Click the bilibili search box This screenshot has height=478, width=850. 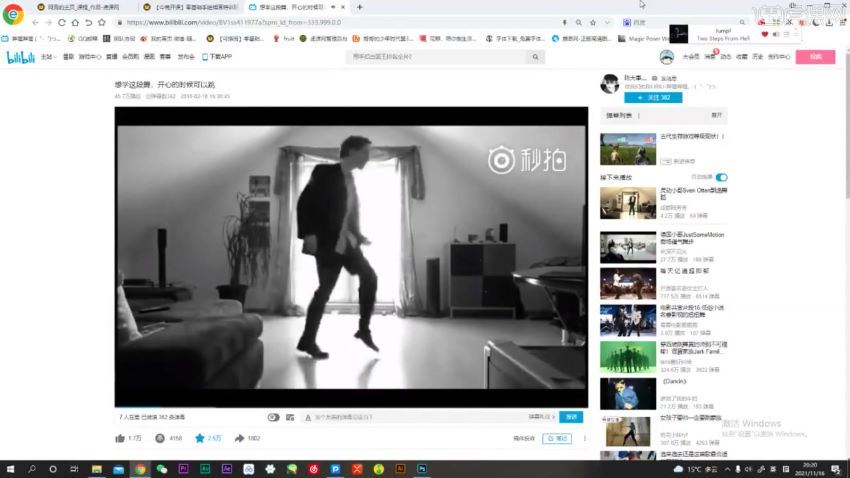[437, 57]
